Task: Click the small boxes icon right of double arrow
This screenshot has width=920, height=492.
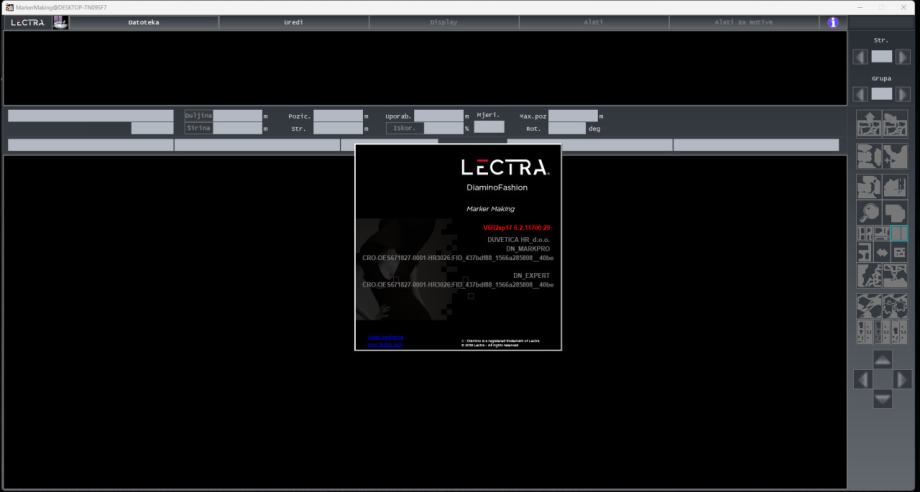Action: point(899,253)
